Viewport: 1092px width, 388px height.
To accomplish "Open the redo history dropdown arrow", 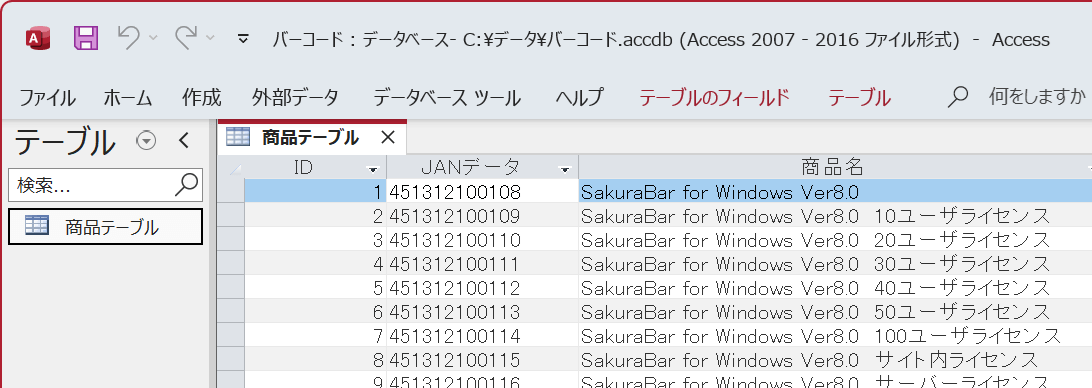I will coord(210,38).
